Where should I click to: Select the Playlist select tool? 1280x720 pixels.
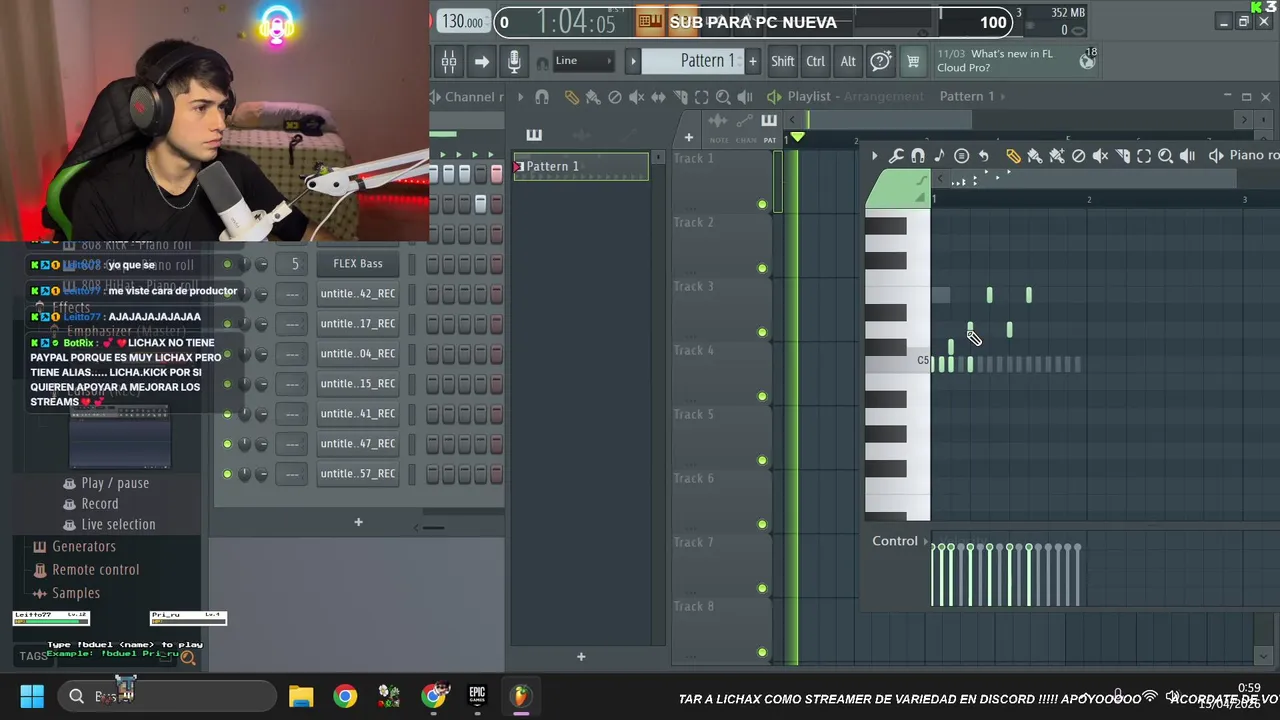(701, 97)
